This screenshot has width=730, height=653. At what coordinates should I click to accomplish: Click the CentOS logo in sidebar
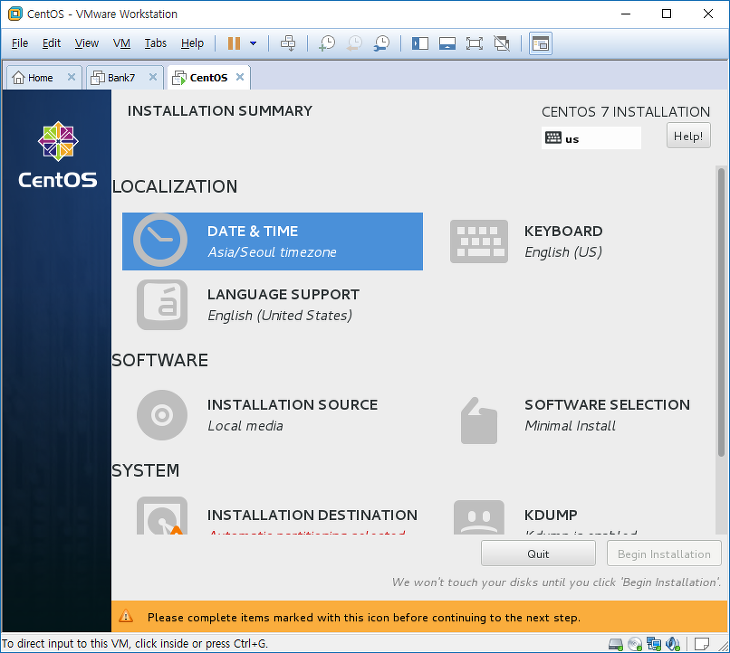click(x=58, y=155)
